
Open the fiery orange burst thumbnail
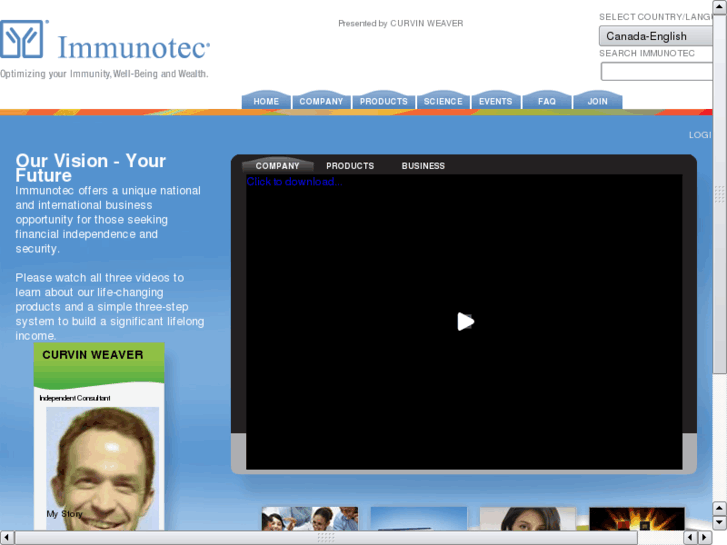(637, 519)
